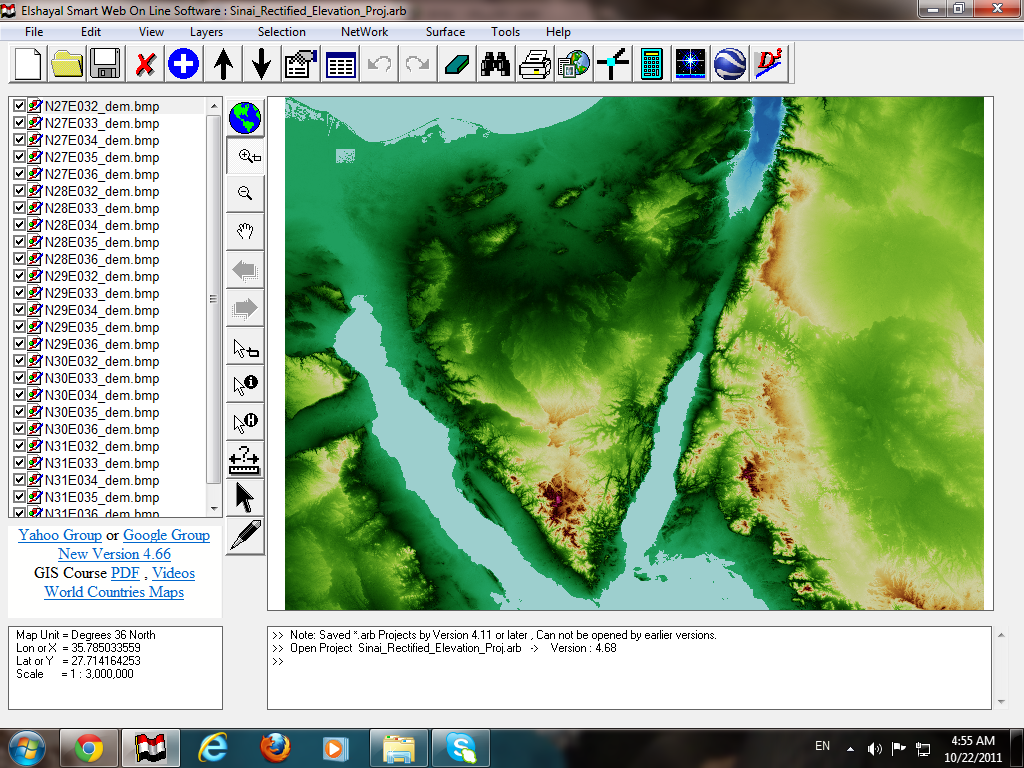
Task: Launch Google Chrome from taskbar
Action: tap(89, 748)
